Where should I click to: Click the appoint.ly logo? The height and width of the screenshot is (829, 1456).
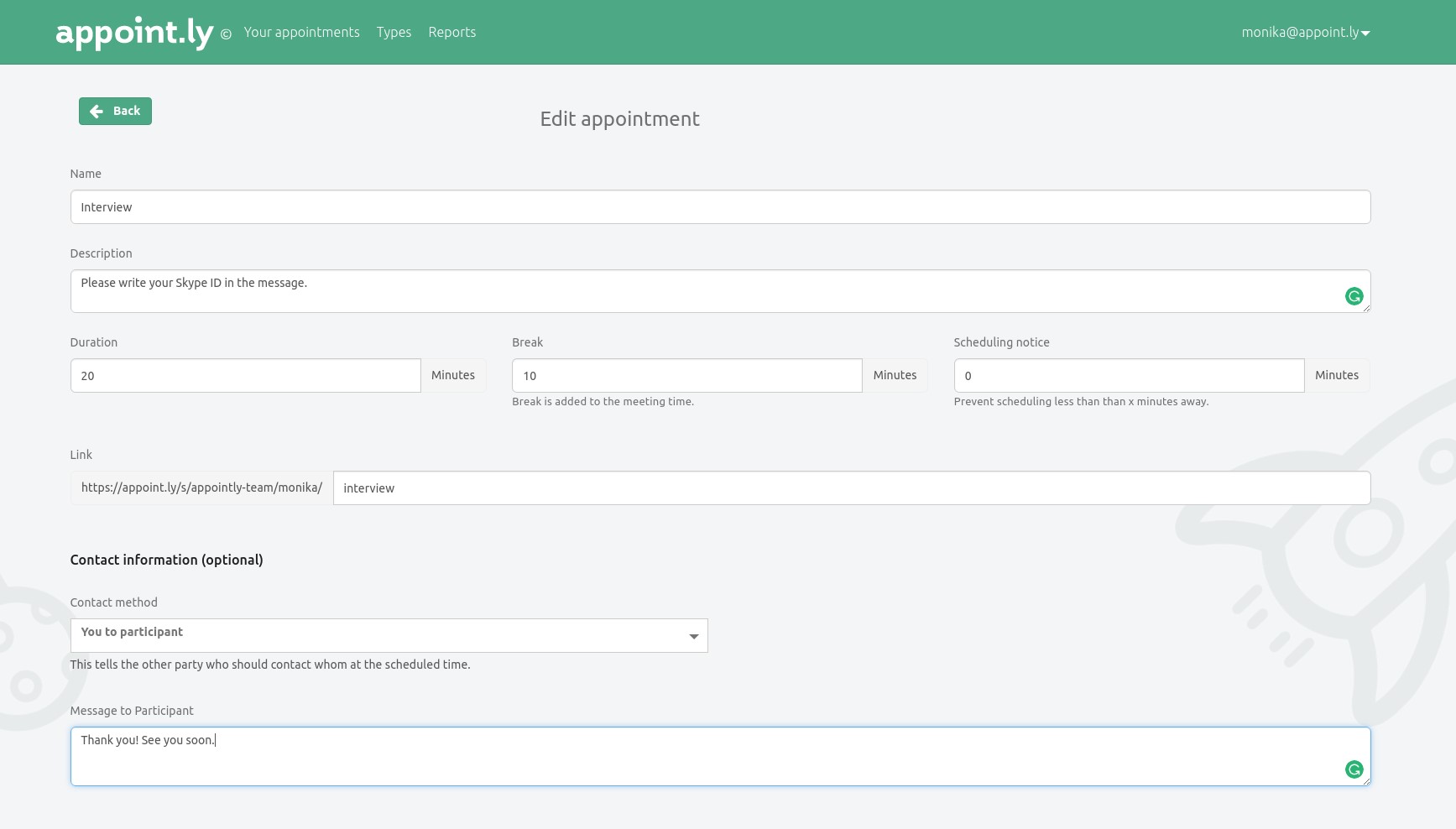tap(134, 33)
